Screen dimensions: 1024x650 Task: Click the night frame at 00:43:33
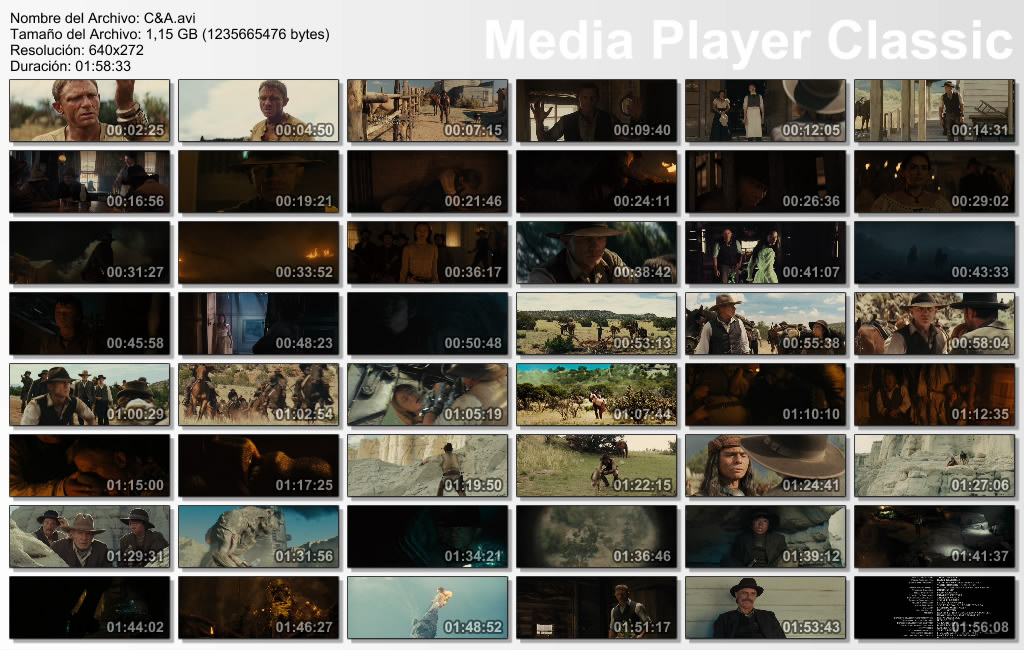pyautogui.click(x=935, y=252)
